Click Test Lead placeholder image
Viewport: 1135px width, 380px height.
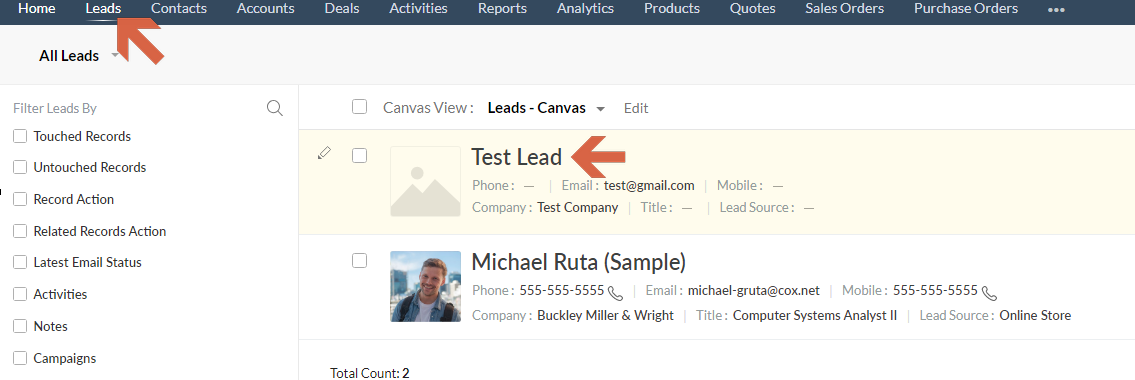[x=426, y=182]
